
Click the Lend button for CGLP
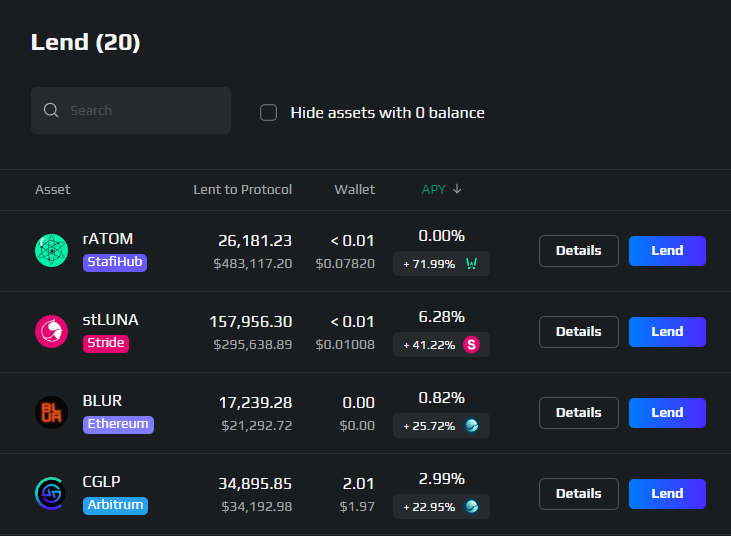pyautogui.click(x=667, y=494)
